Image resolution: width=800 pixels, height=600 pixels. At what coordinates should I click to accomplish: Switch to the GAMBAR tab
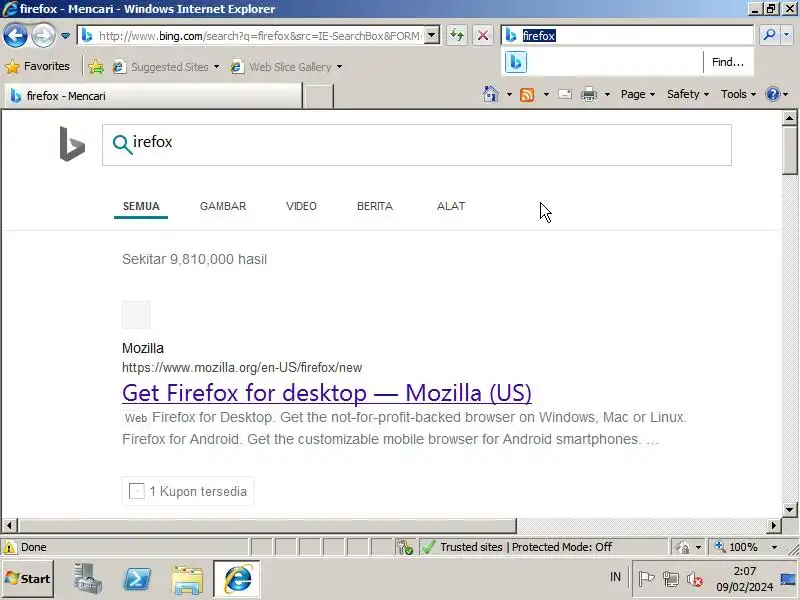click(223, 206)
